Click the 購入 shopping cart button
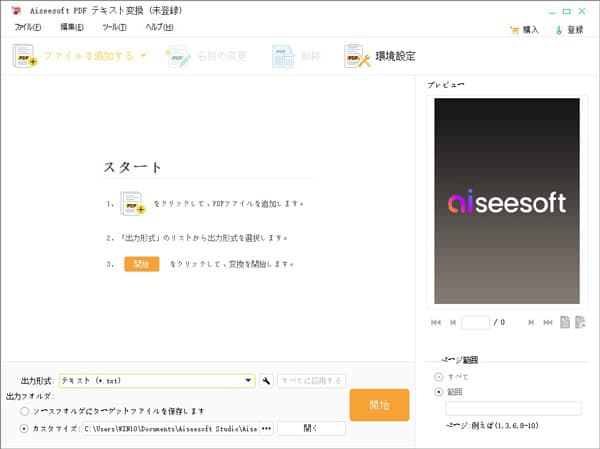600x449 pixels. (x=524, y=30)
